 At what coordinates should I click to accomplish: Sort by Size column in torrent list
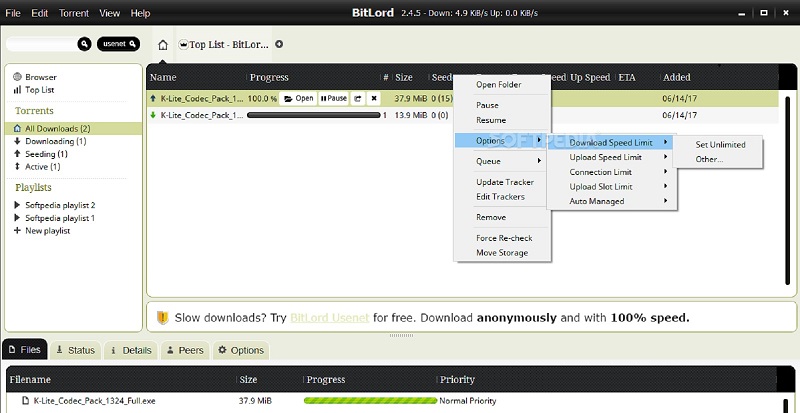[404, 78]
